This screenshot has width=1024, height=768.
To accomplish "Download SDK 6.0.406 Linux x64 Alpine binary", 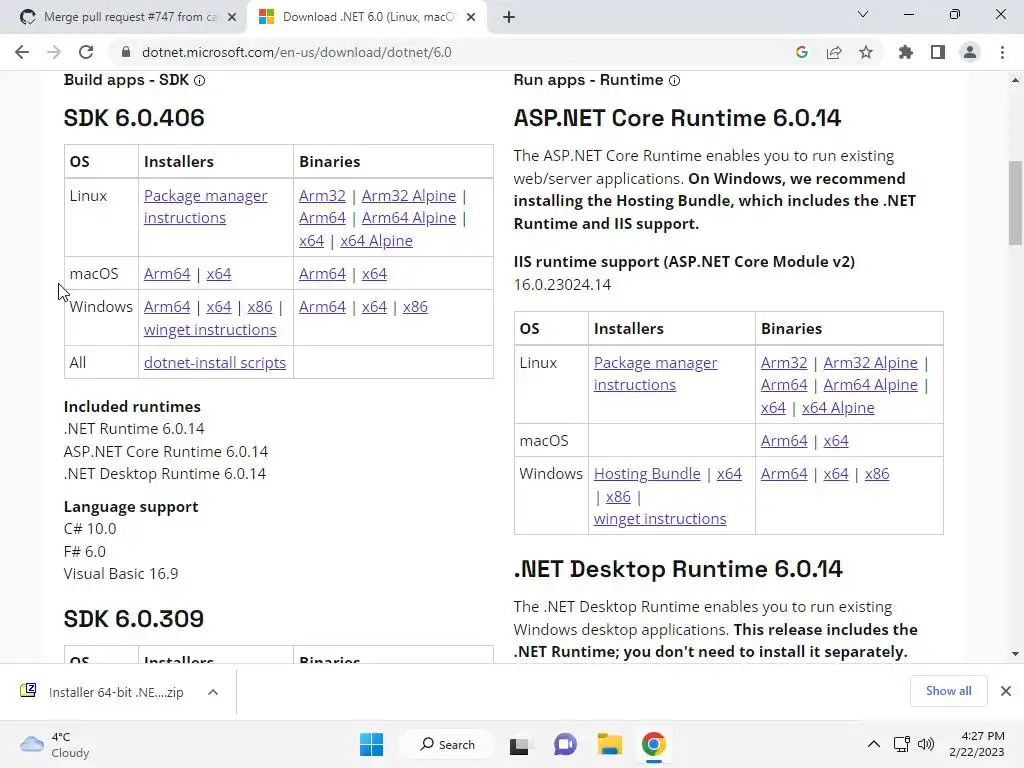I will [x=376, y=241].
